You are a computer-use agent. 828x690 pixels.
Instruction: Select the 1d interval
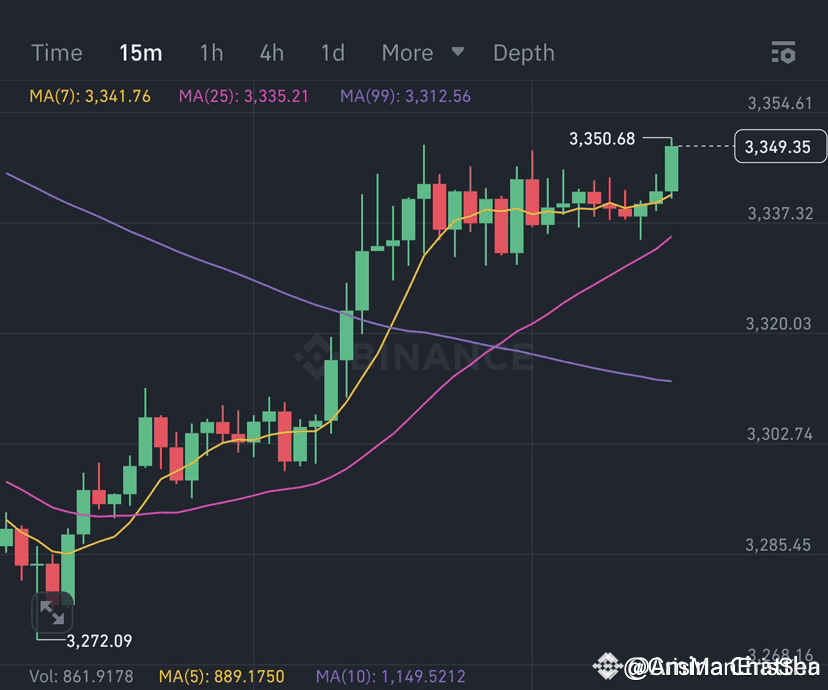coord(332,53)
